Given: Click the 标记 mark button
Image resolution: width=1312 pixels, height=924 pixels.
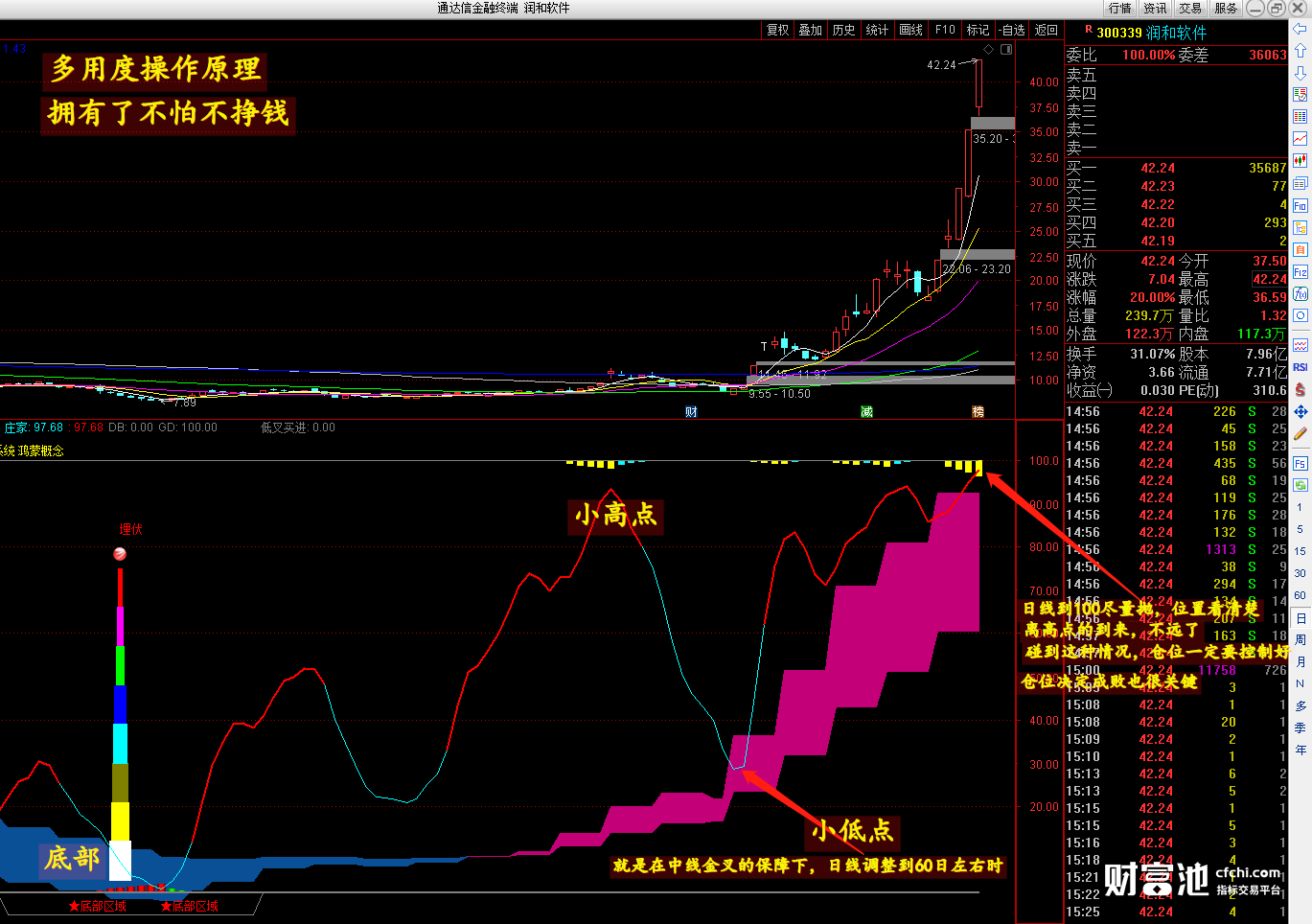Looking at the screenshot, I should pyautogui.click(x=978, y=30).
